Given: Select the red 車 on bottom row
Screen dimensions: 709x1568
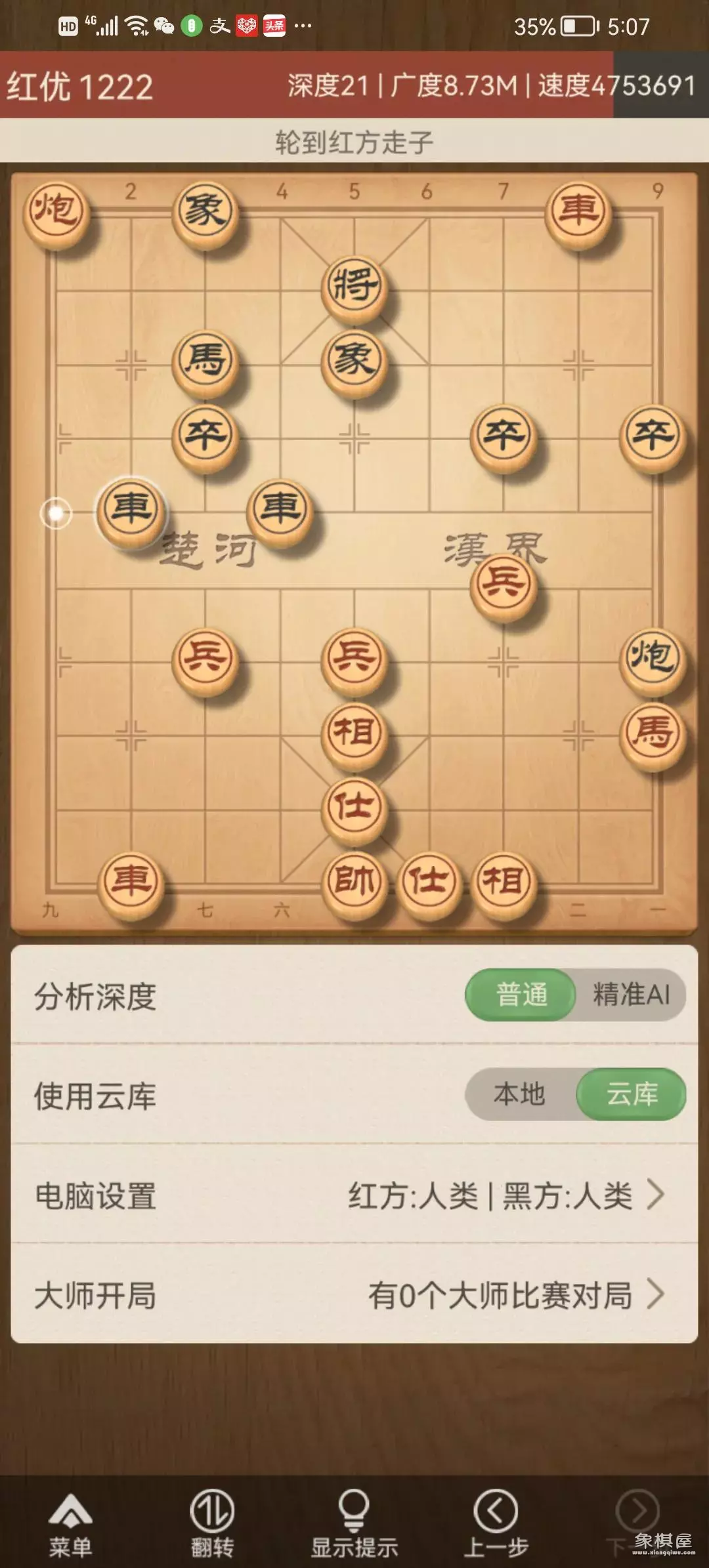Looking at the screenshot, I should coord(131,882).
